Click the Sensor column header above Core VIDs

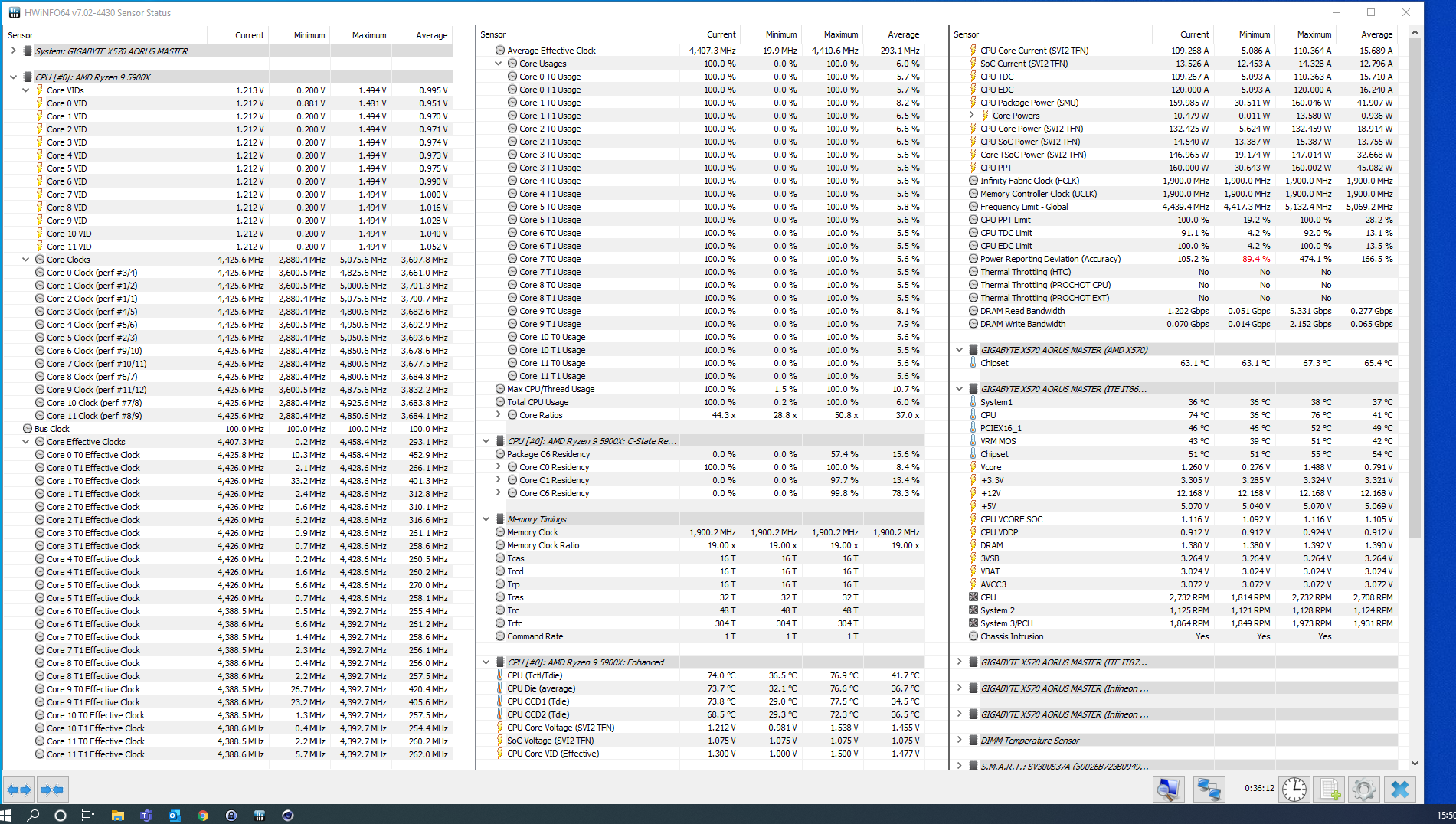click(105, 35)
